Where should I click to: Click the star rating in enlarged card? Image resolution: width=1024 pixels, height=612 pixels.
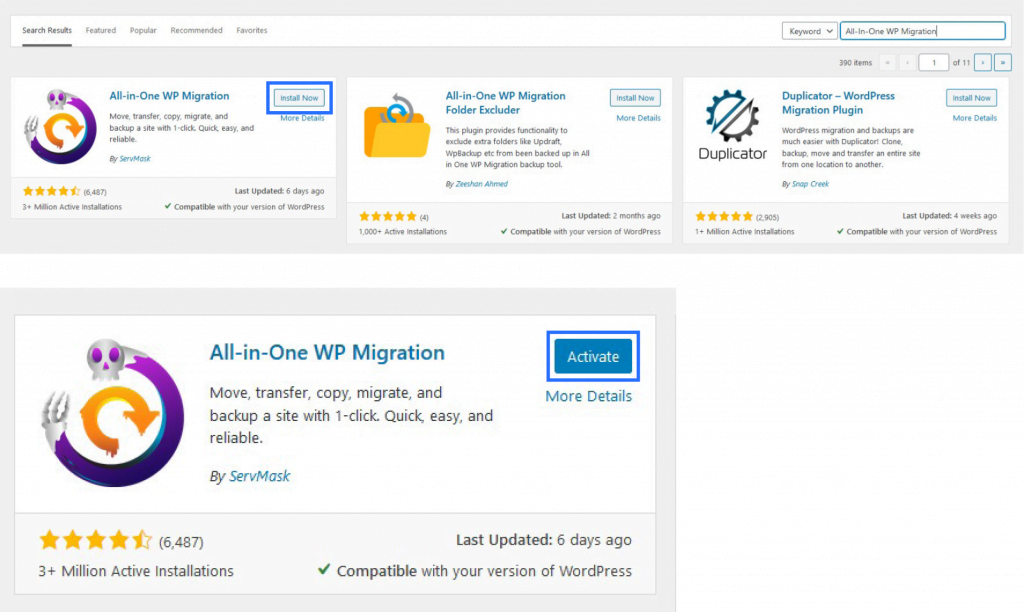[95, 541]
